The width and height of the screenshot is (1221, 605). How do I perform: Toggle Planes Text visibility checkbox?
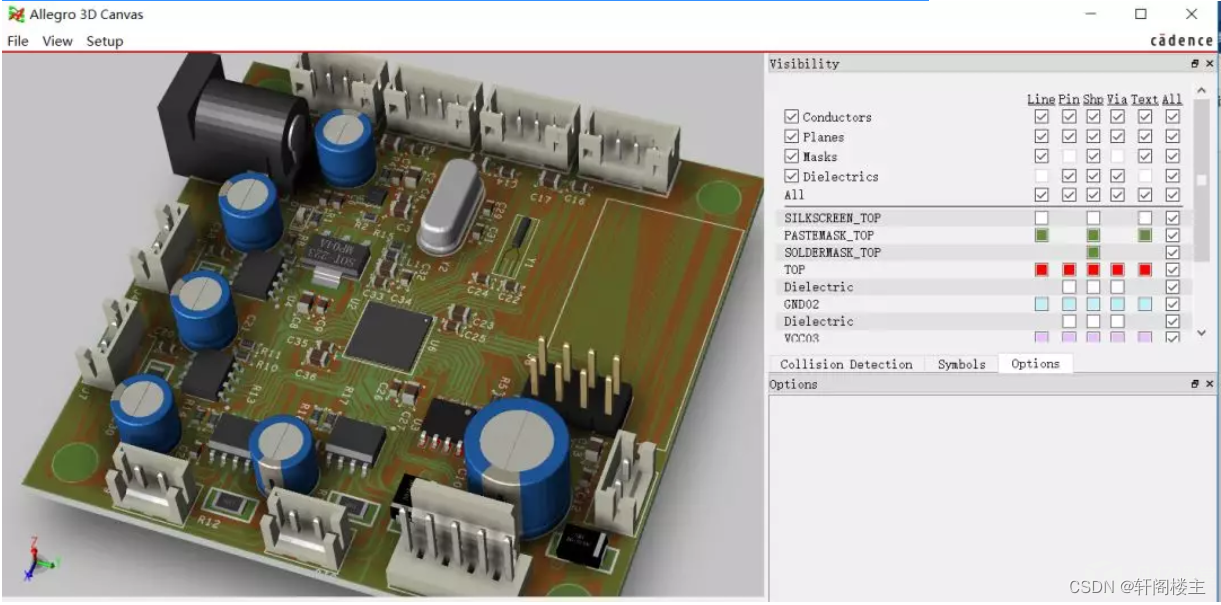click(x=1145, y=137)
